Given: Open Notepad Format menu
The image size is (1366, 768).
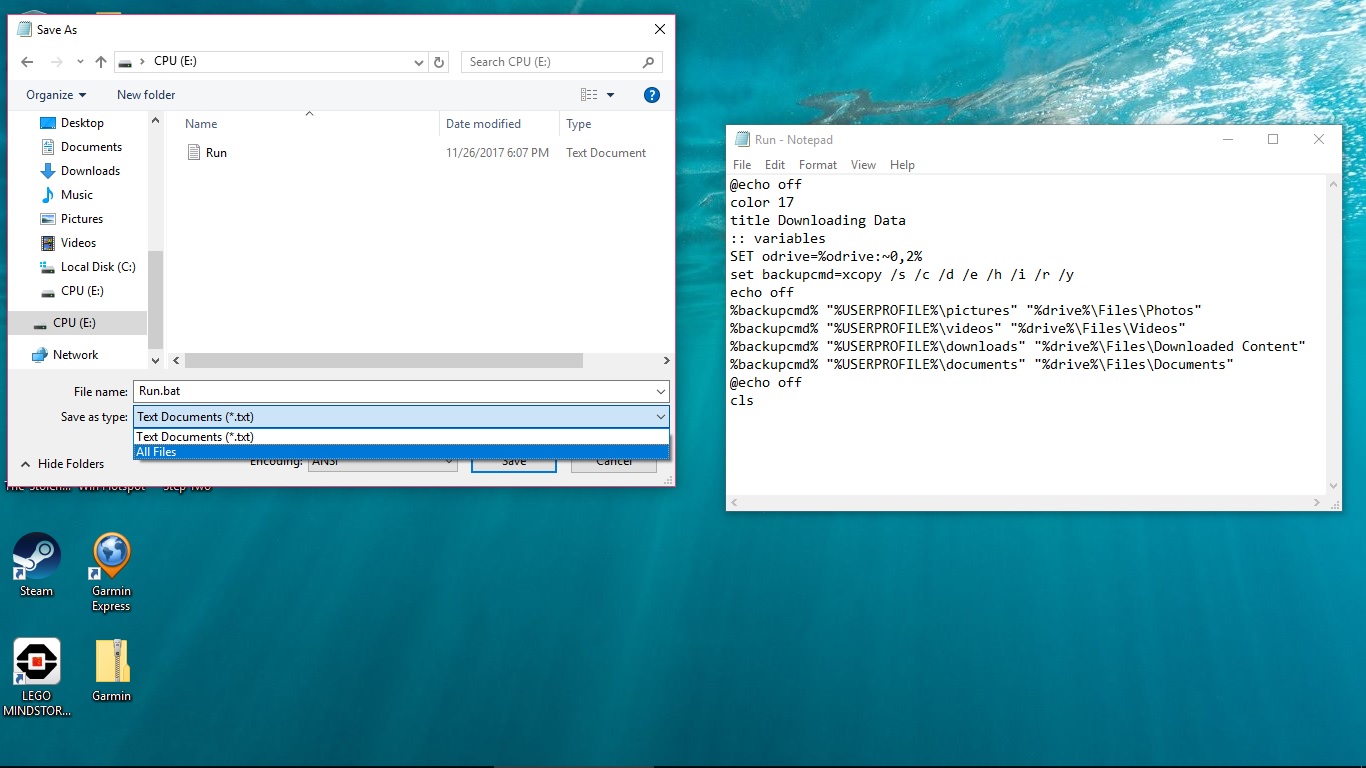Looking at the screenshot, I should point(818,165).
